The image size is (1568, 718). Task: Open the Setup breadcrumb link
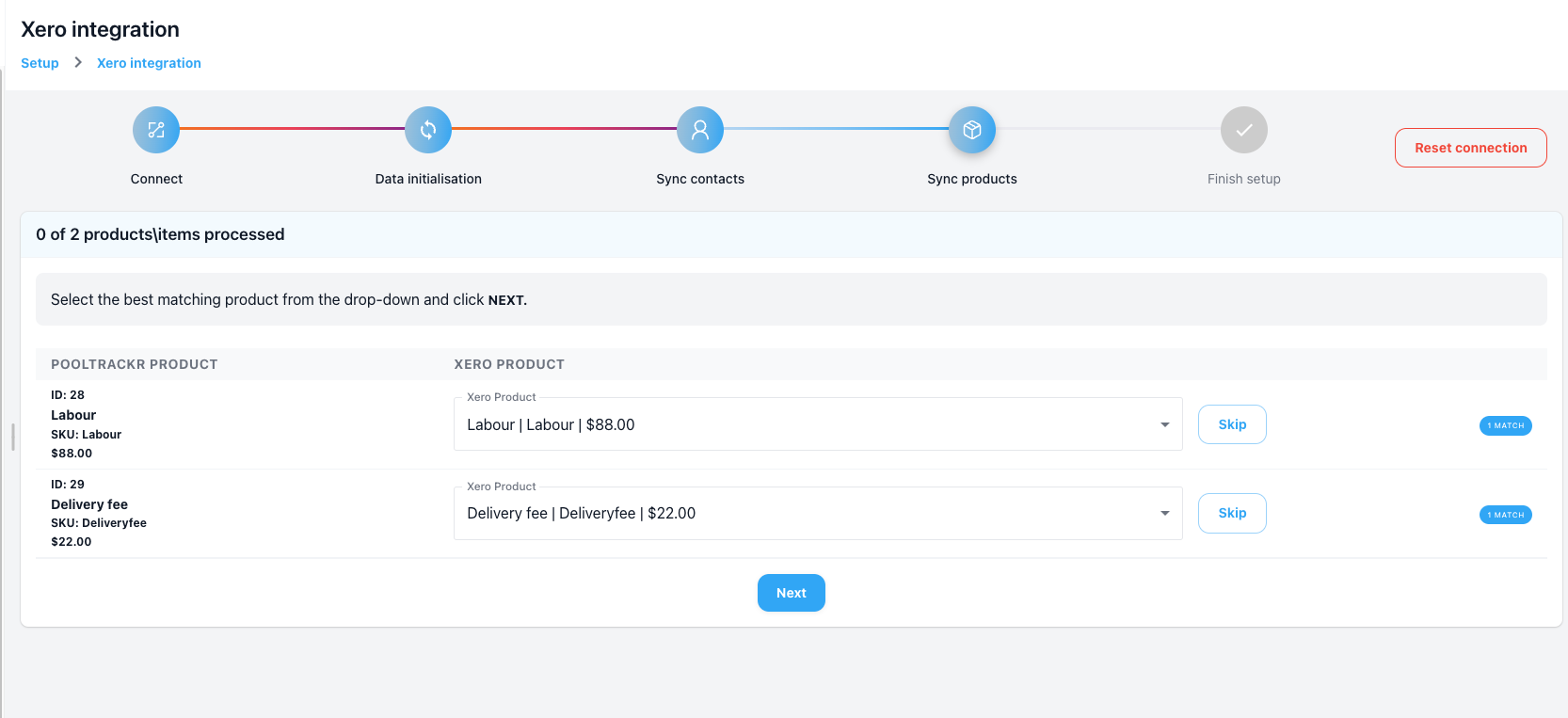40,63
